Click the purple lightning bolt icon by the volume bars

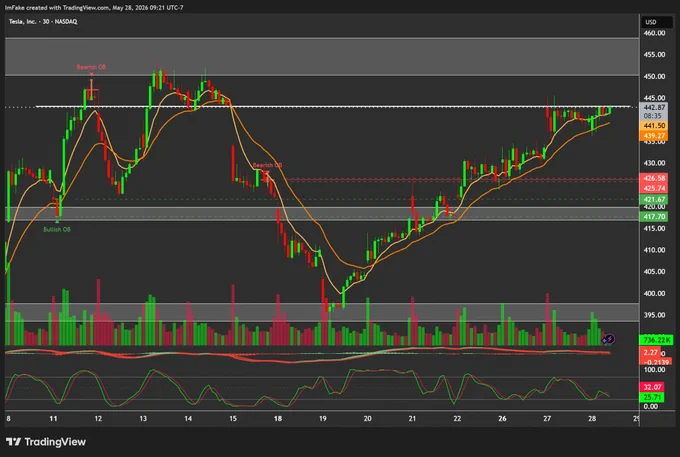coord(609,339)
